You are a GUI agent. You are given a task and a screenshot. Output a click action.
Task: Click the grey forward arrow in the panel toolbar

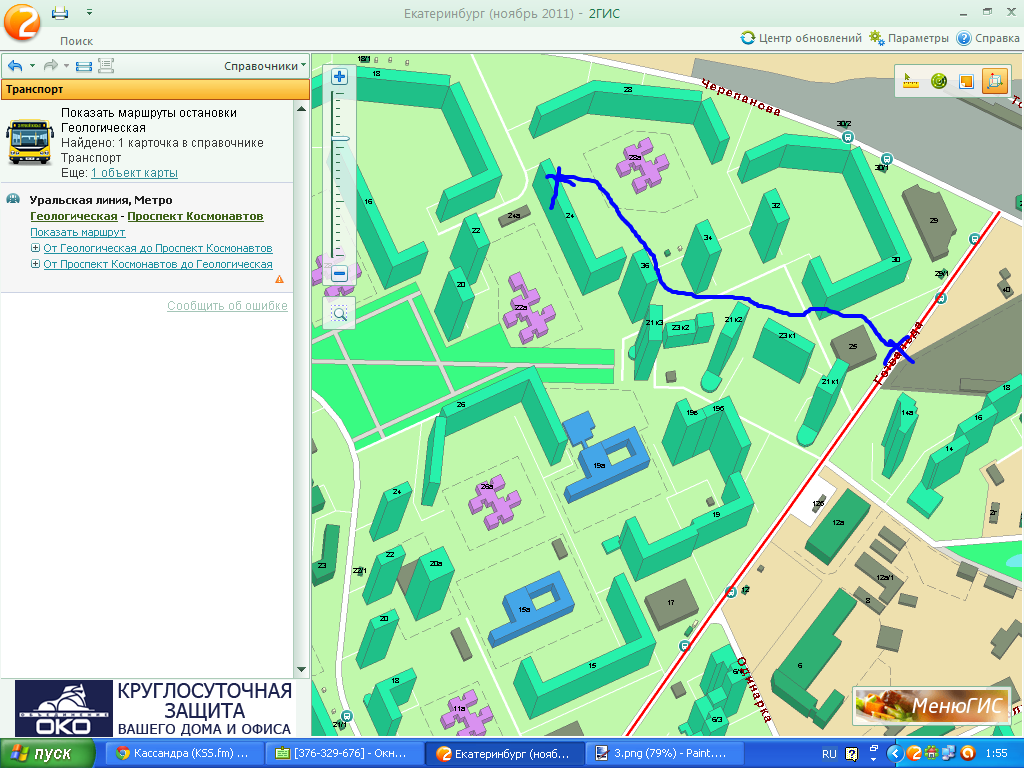coord(50,65)
